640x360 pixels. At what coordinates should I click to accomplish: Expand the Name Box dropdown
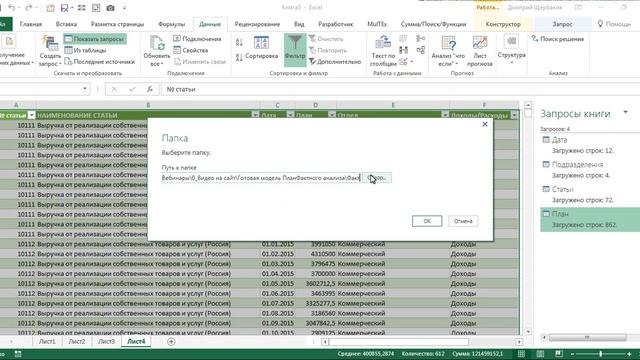click(x=85, y=89)
